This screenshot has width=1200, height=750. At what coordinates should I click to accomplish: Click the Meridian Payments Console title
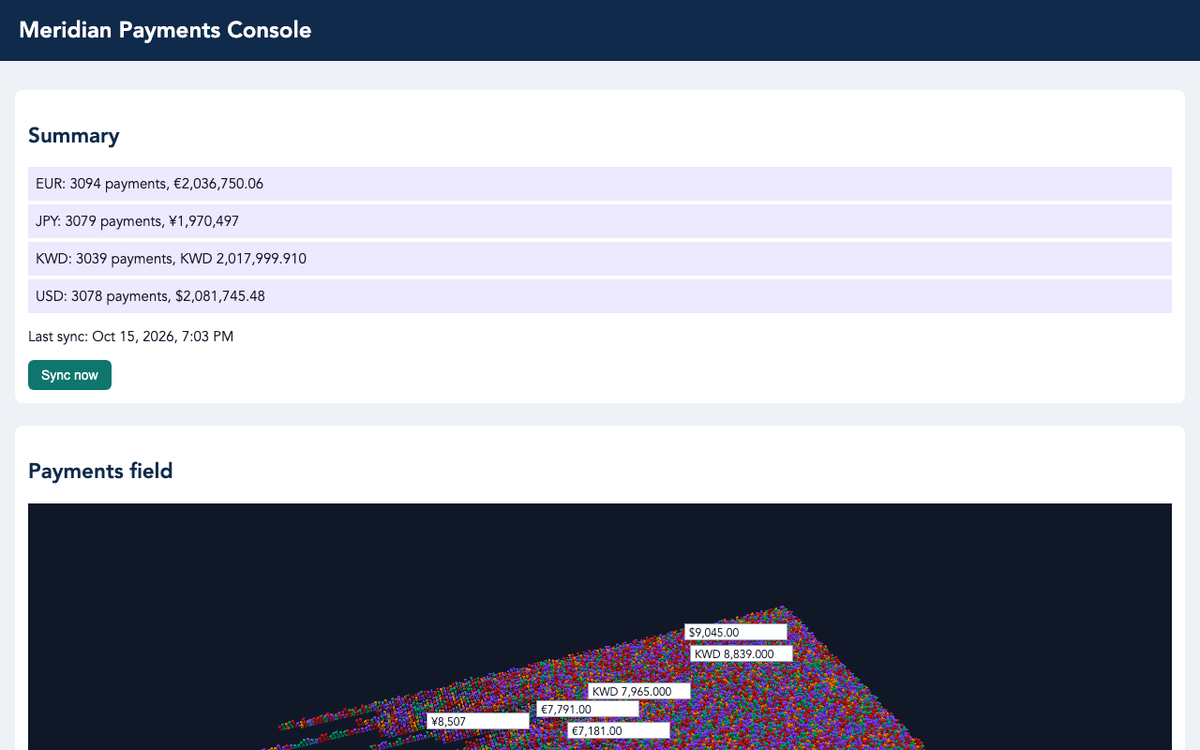pos(165,30)
